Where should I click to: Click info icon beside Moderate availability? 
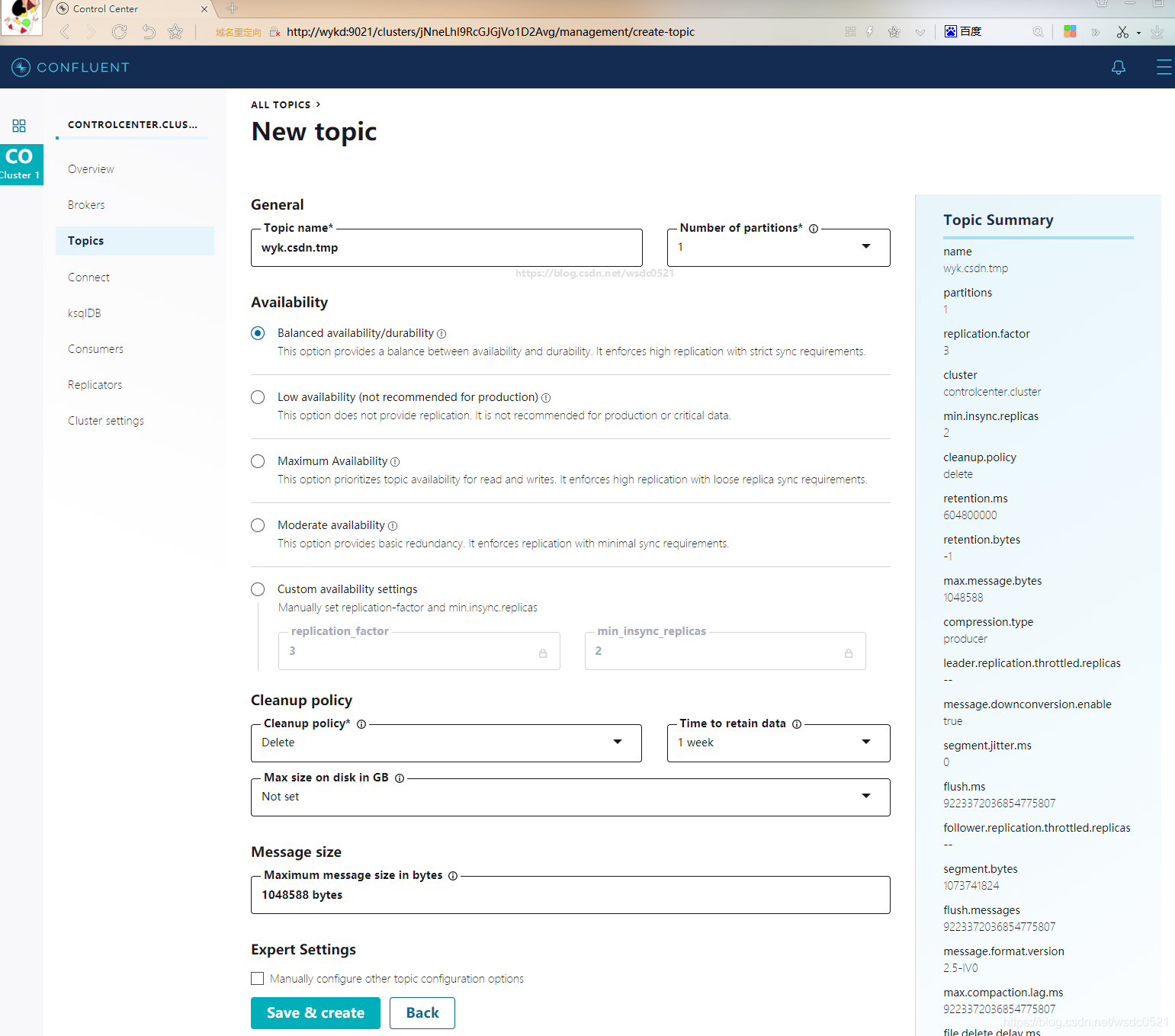pyautogui.click(x=393, y=526)
